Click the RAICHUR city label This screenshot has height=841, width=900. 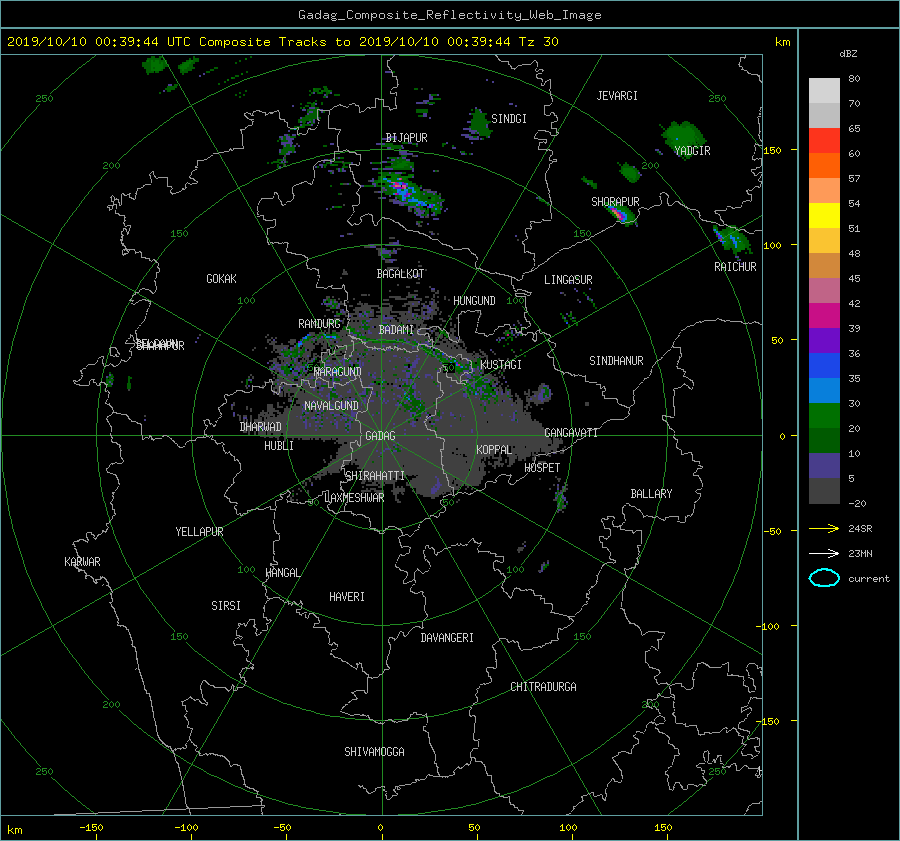click(735, 267)
